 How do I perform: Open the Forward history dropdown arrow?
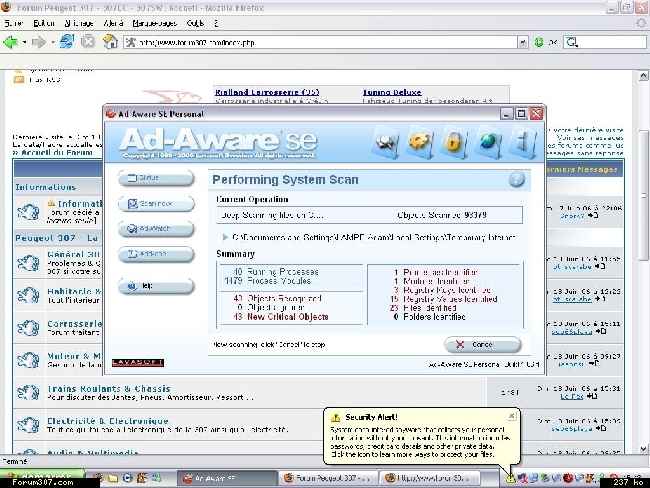pos(53,42)
